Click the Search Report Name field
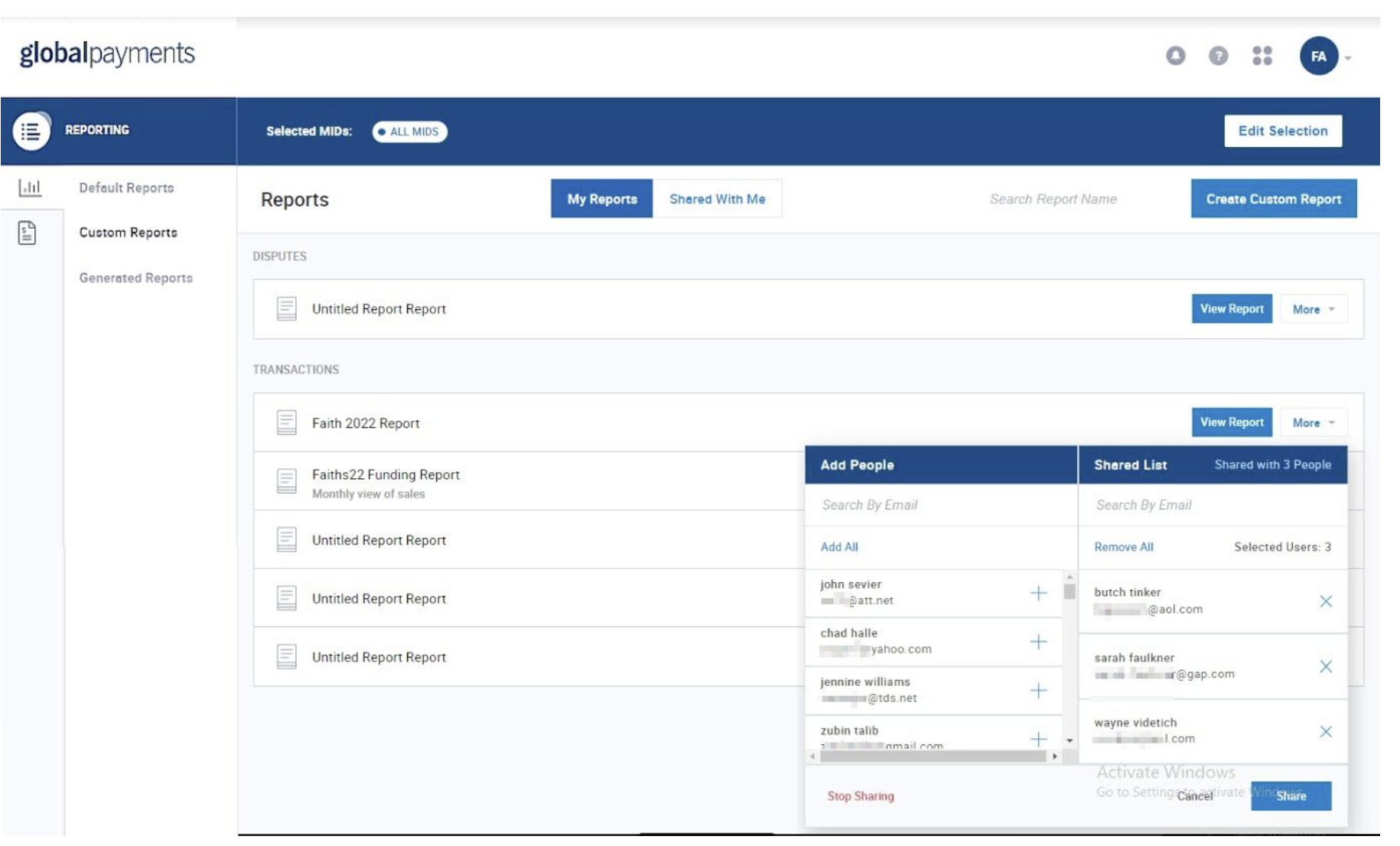1400x846 pixels. pyautogui.click(x=1053, y=199)
